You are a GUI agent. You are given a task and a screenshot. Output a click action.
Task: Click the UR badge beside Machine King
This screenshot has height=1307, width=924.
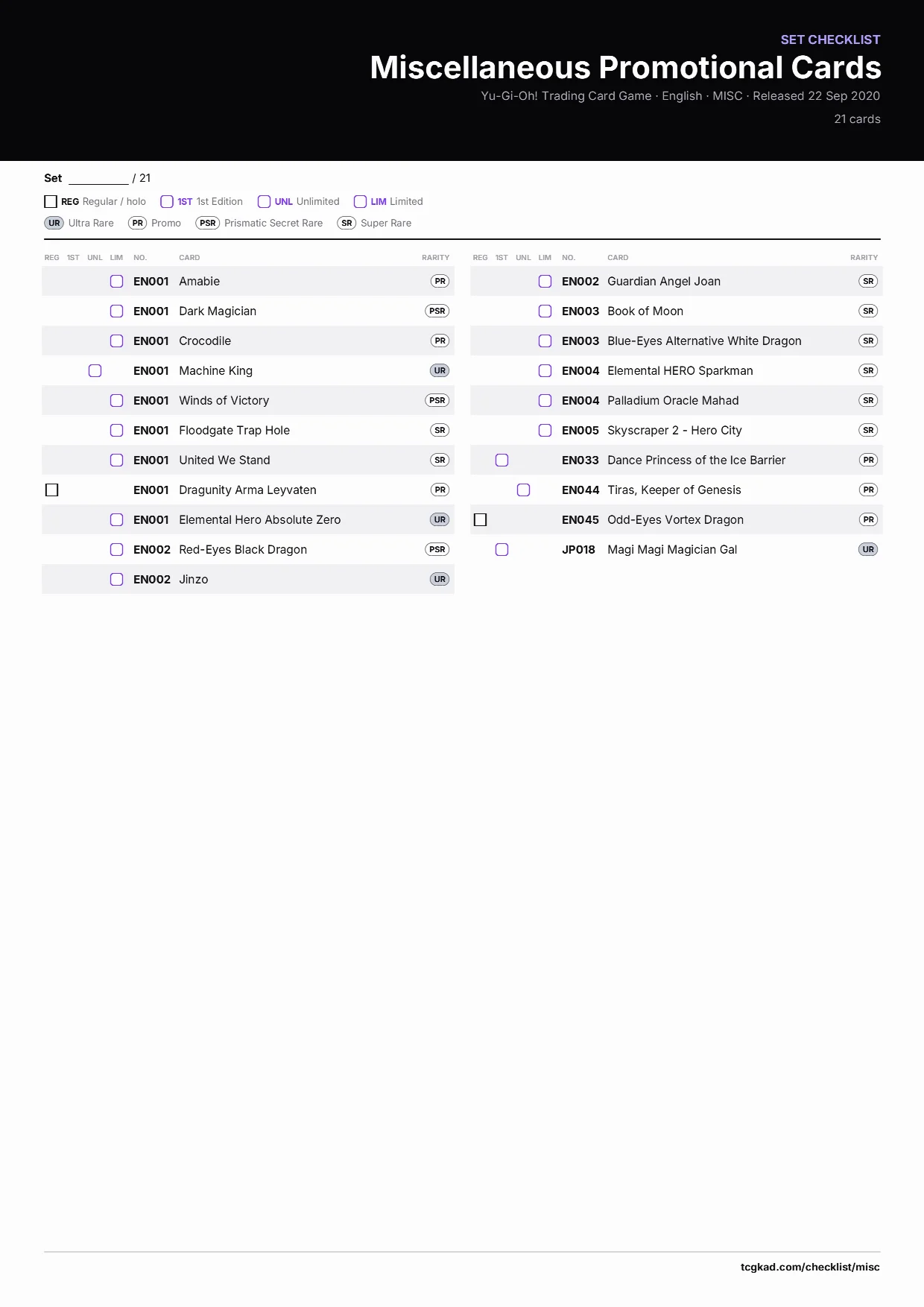click(440, 370)
